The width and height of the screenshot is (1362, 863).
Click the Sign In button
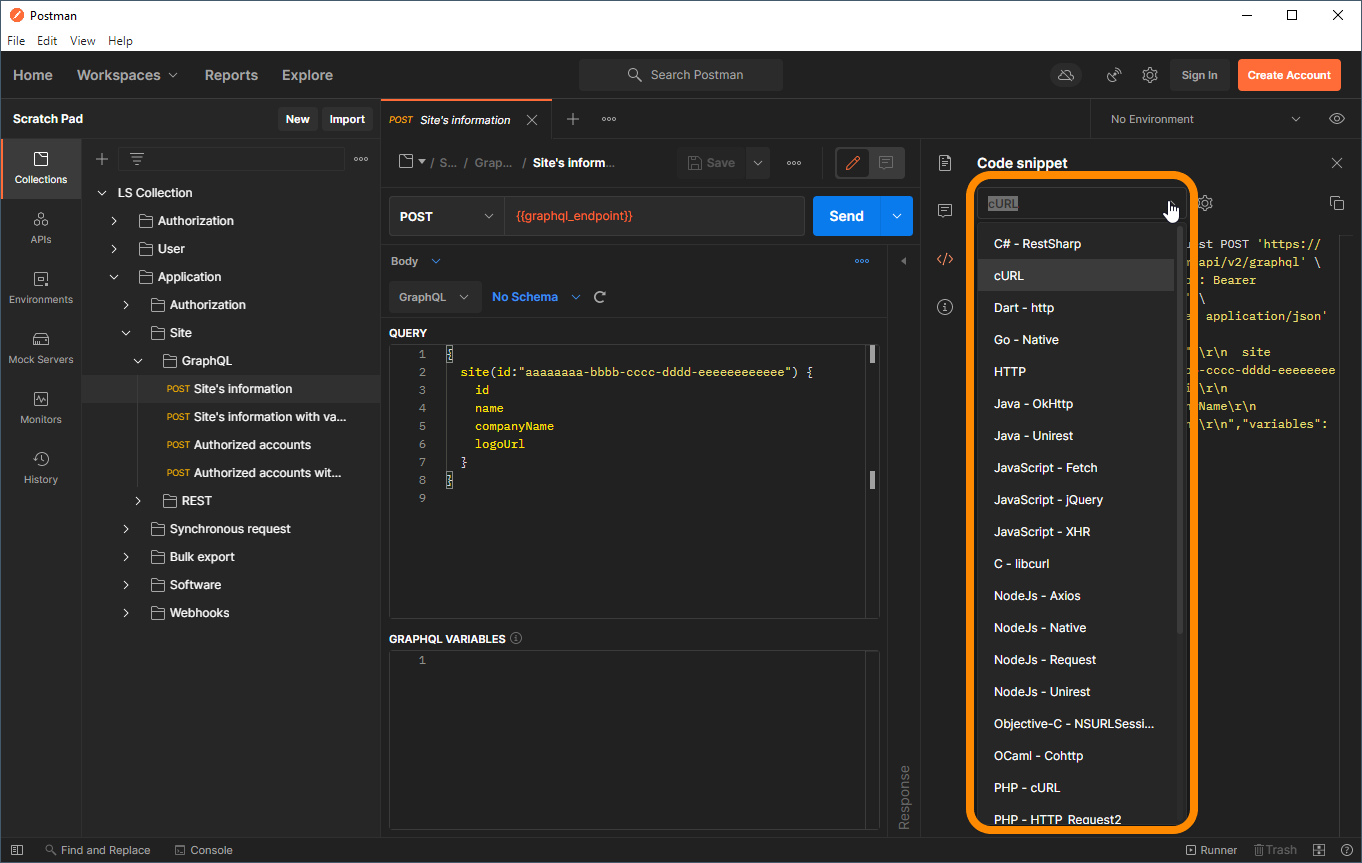1199,75
